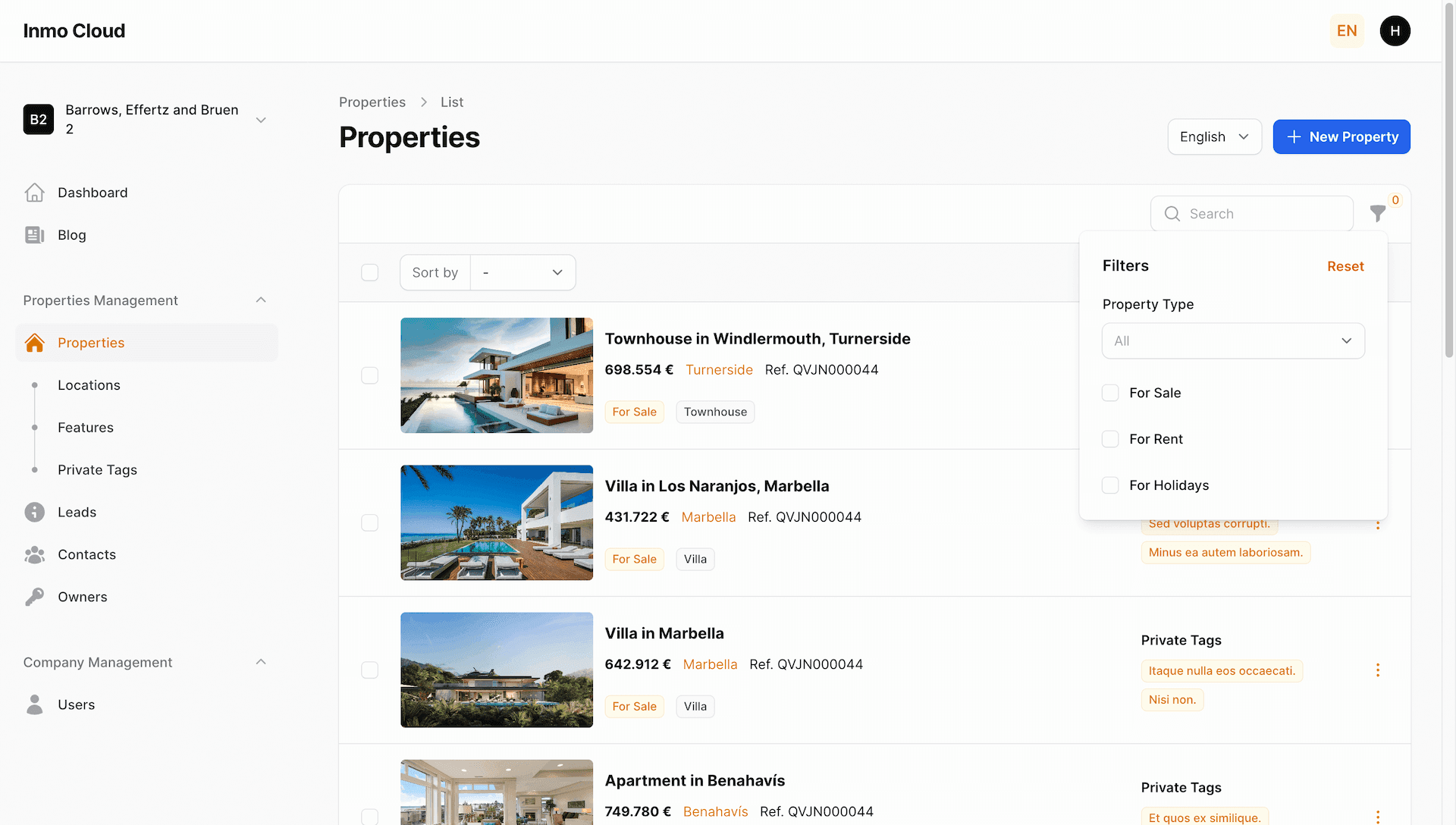Click the New Property button

[1341, 137]
